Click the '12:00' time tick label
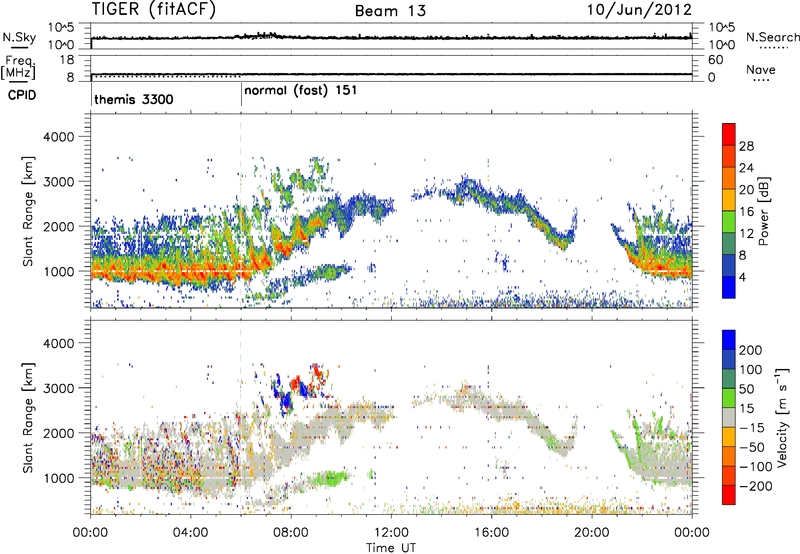The image size is (800, 554). [x=391, y=533]
